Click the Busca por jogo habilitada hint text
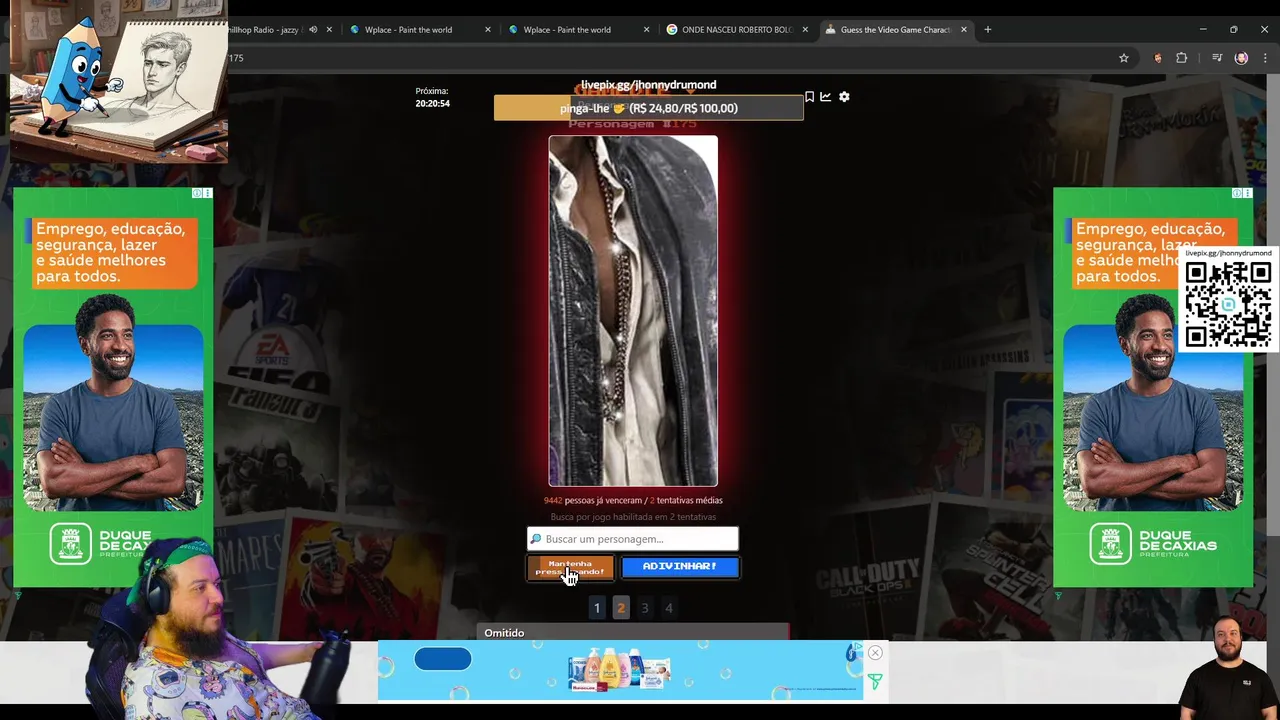The height and width of the screenshot is (720, 1280). [633, 517]
